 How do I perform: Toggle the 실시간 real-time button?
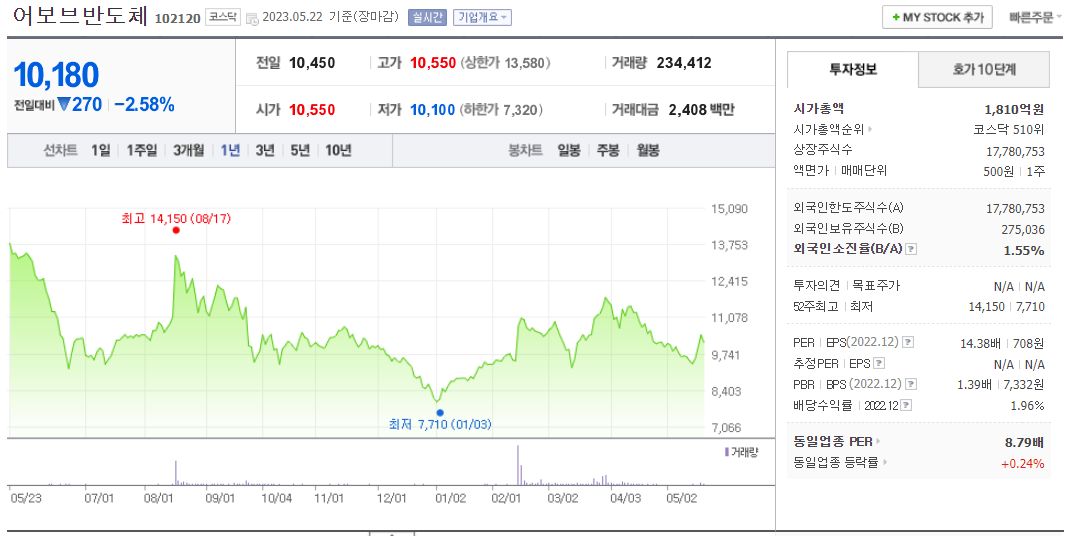(427, 18)
